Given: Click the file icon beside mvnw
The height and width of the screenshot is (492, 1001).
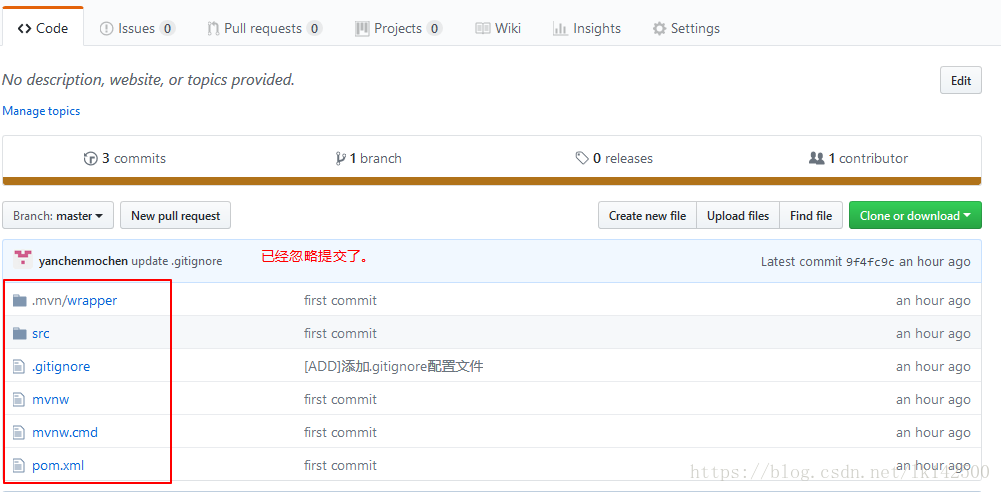Looking at the screenshot, I should 19,399.
